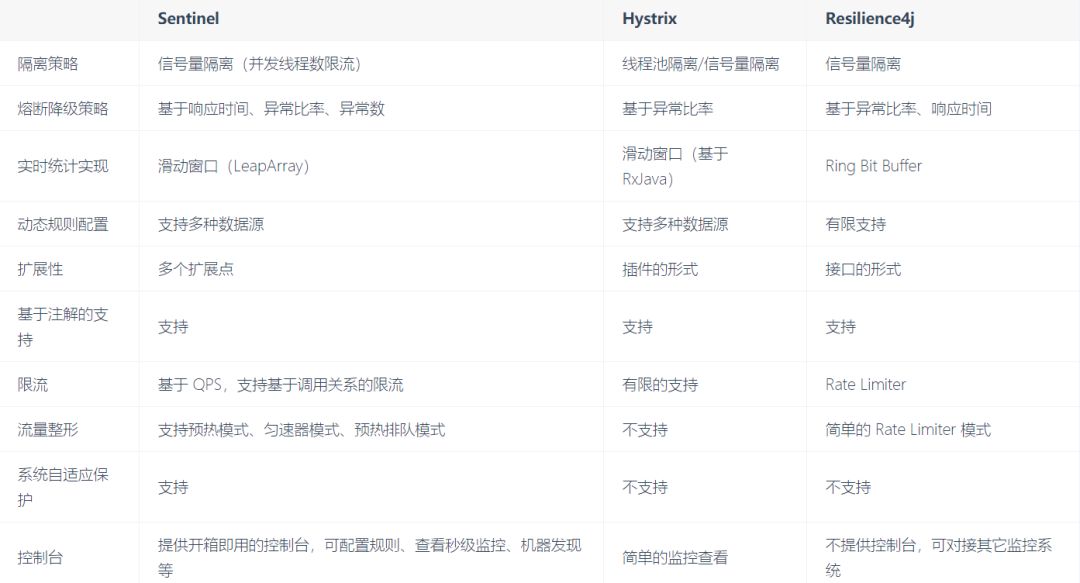
Task: Click the cell 支持预热模式、匀速器模式、预热排队模式
Action: click(302, 430)
